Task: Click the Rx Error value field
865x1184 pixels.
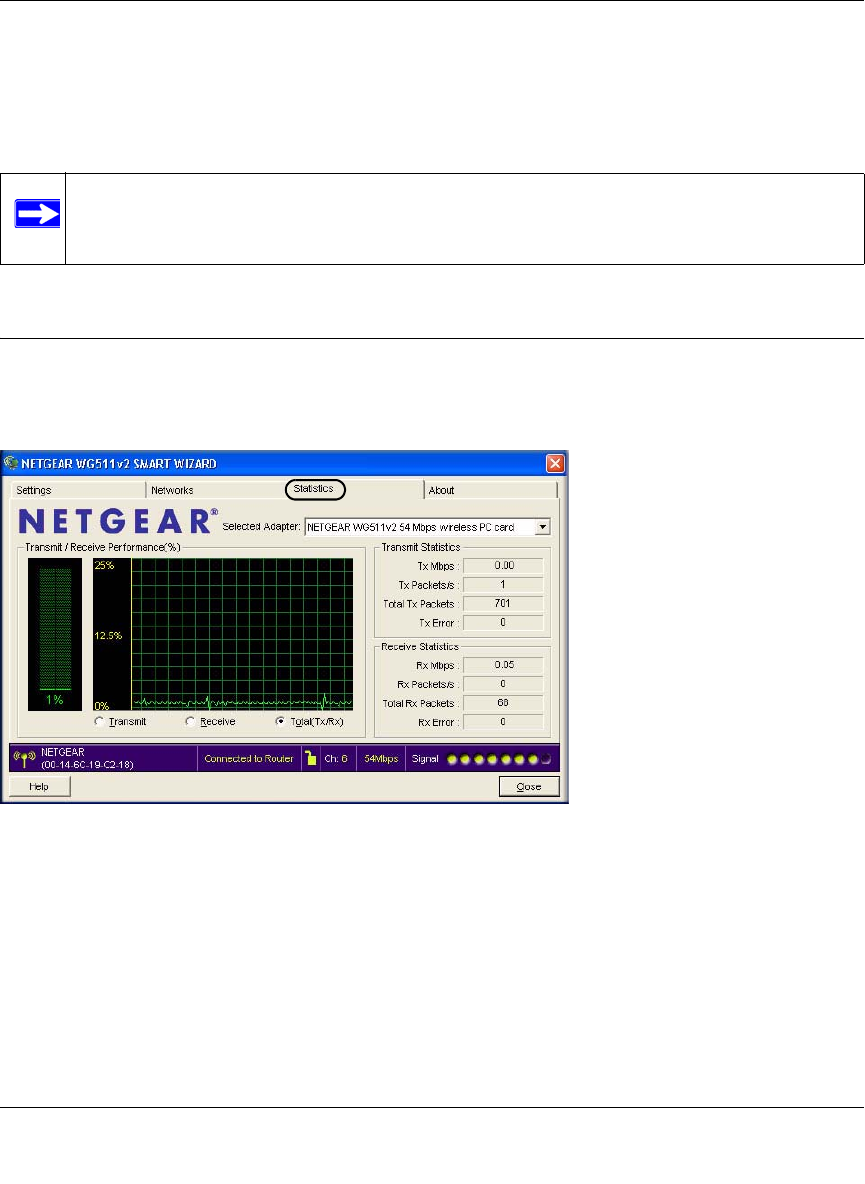Action: pyautogui.click(x=503, y=722)
